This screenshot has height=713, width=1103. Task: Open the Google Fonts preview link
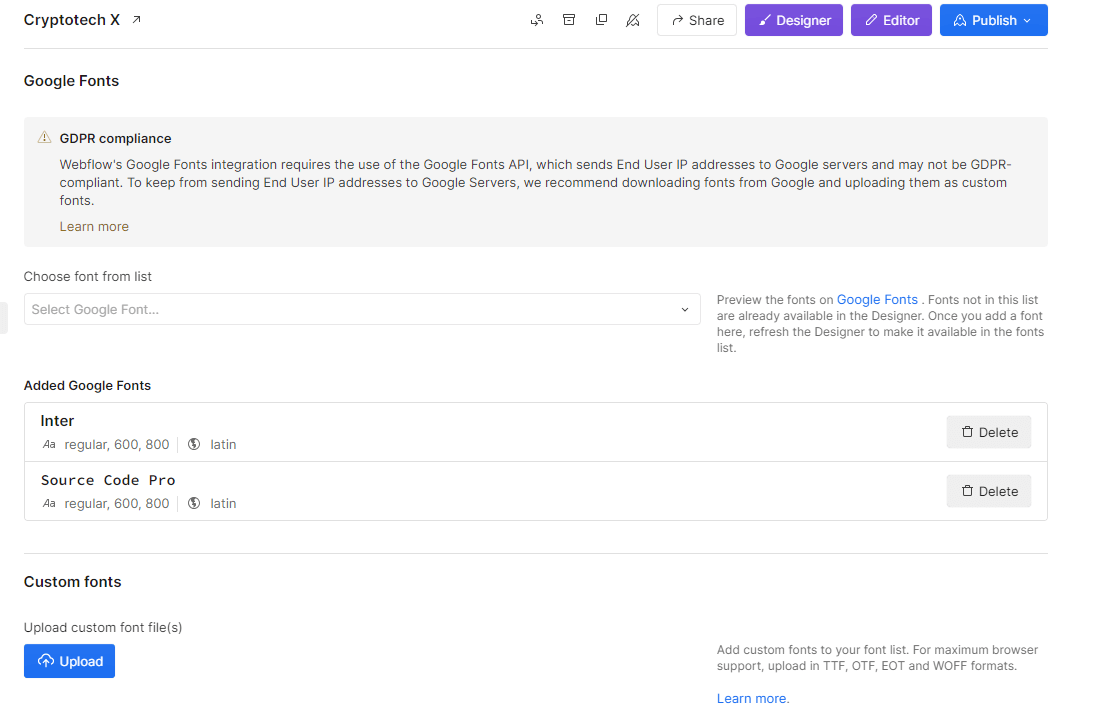877,300
